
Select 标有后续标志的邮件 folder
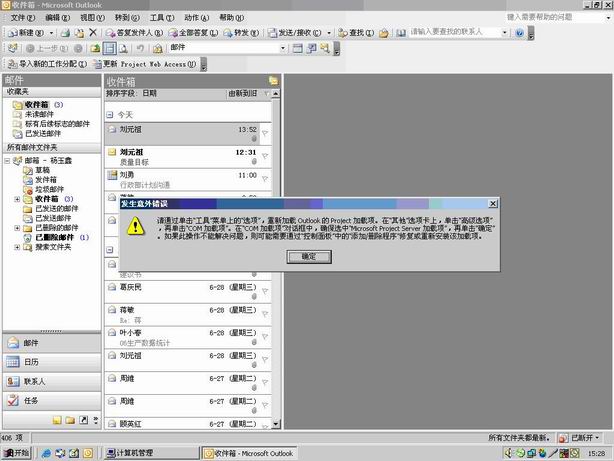tap(57, 124)
